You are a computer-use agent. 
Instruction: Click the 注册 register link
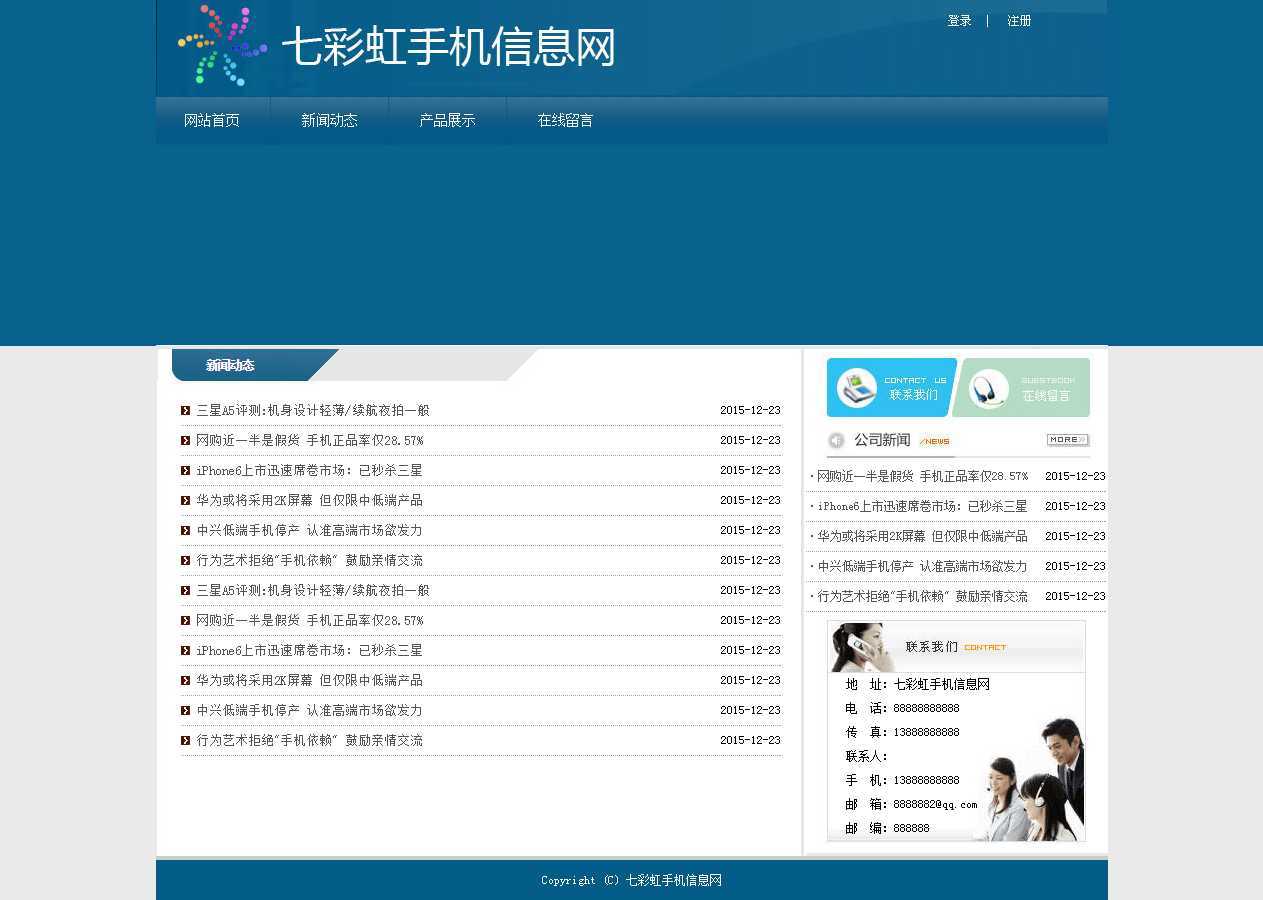(x=1019, y=21)
